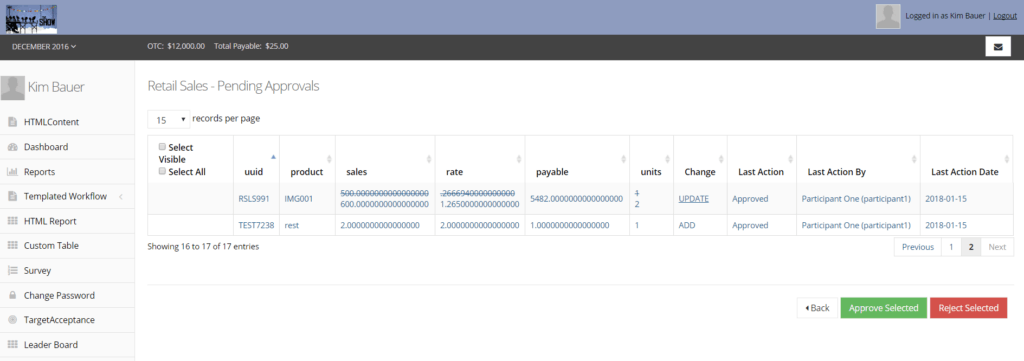The height and width of the screenshot is (361, 1024).
Task: Open the DECEMBER 2016 period dropdown
Action: pos(44,46)
